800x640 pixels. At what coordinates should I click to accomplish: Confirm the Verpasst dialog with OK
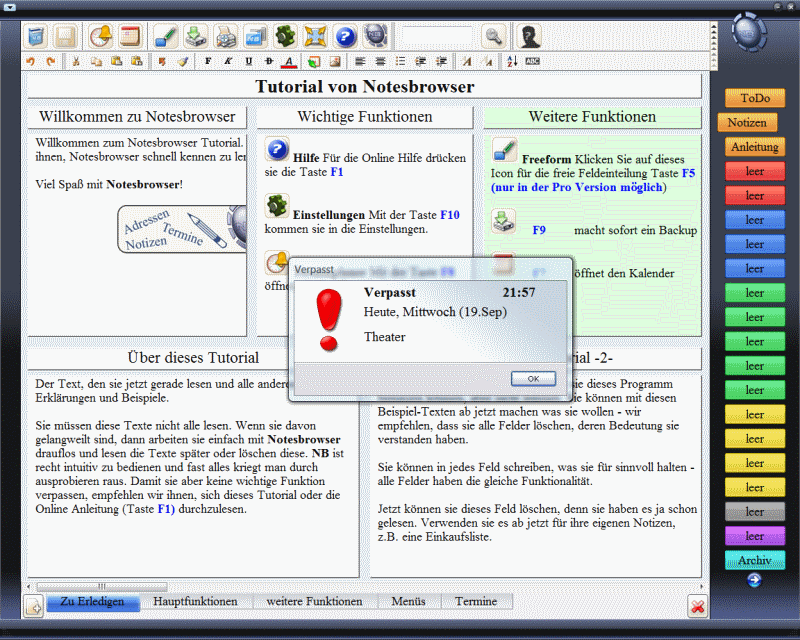point(533,379)
